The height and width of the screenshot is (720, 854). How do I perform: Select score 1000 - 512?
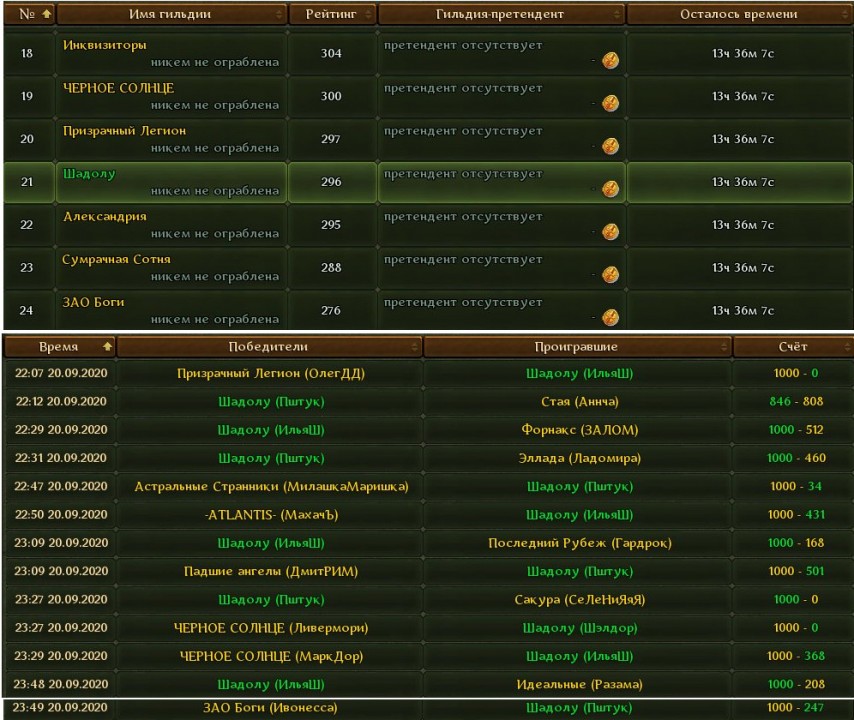point(796,430)
